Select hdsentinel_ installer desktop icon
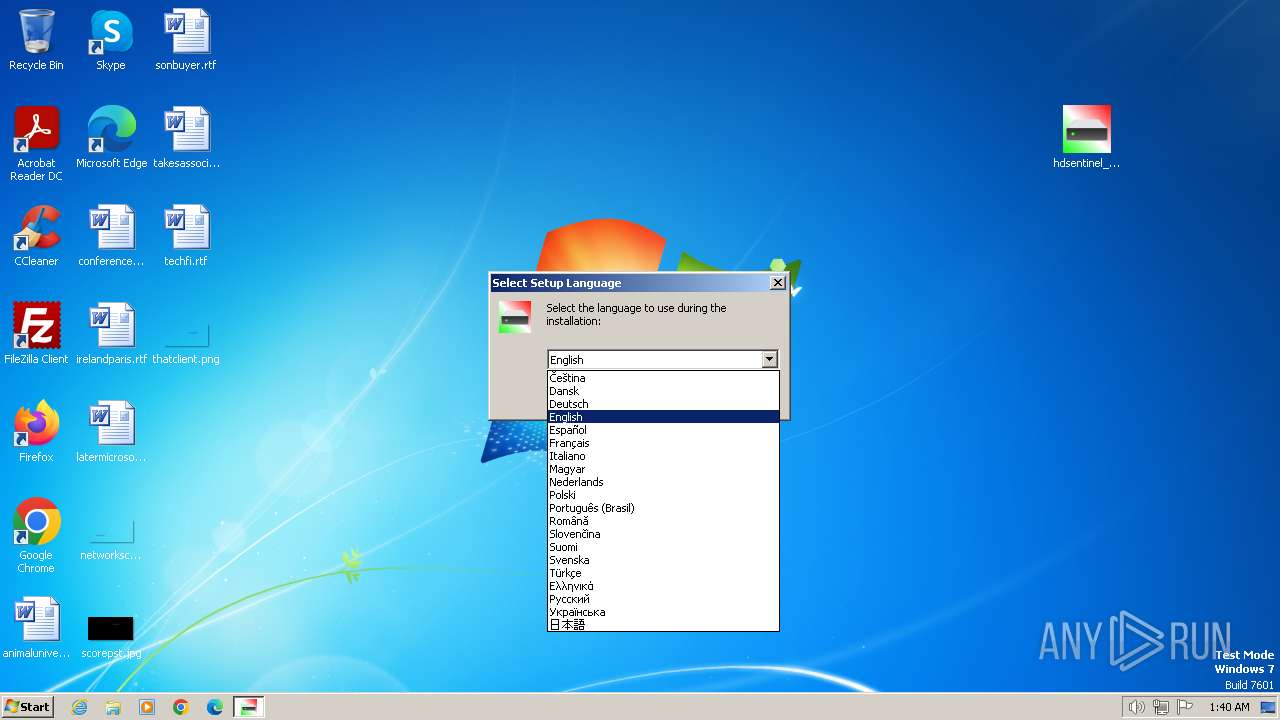This screenshot has width=1280, height=720. [x=1086, y=138]
